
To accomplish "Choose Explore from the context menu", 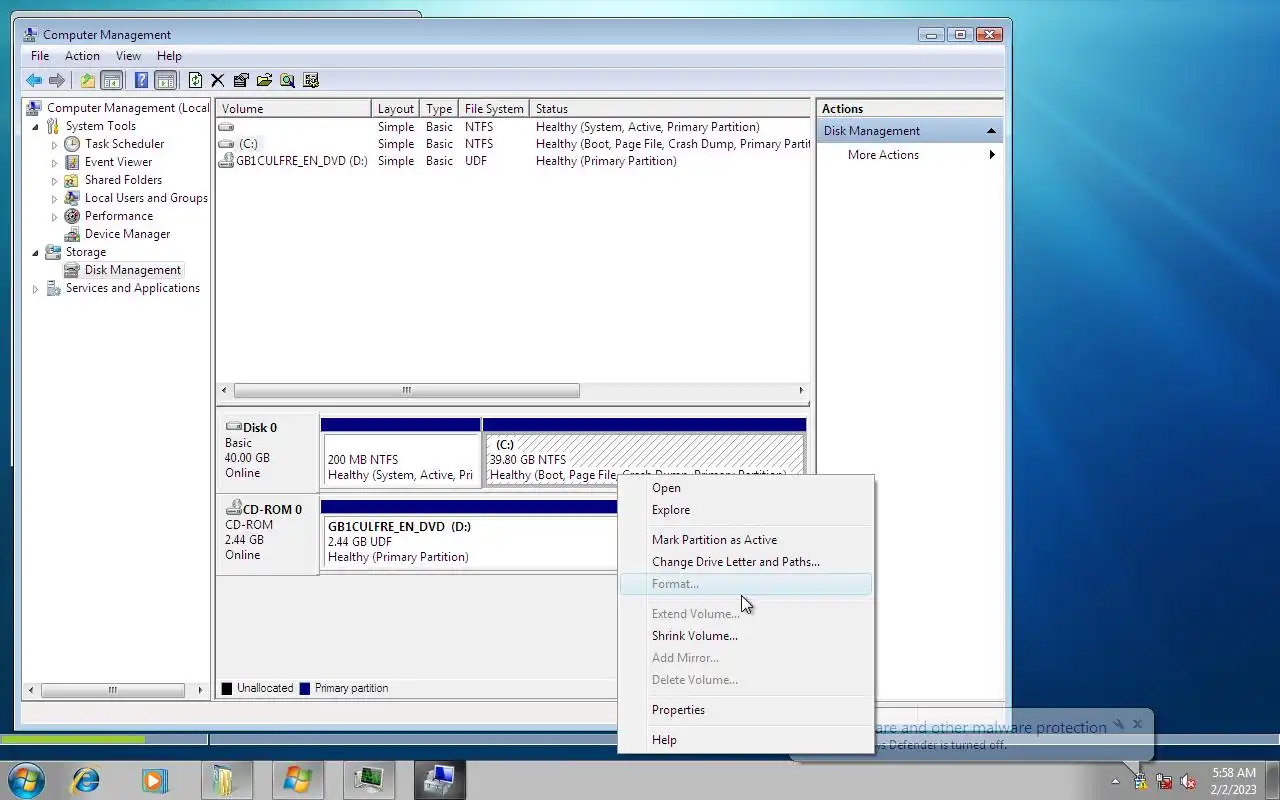I will 746,510.
